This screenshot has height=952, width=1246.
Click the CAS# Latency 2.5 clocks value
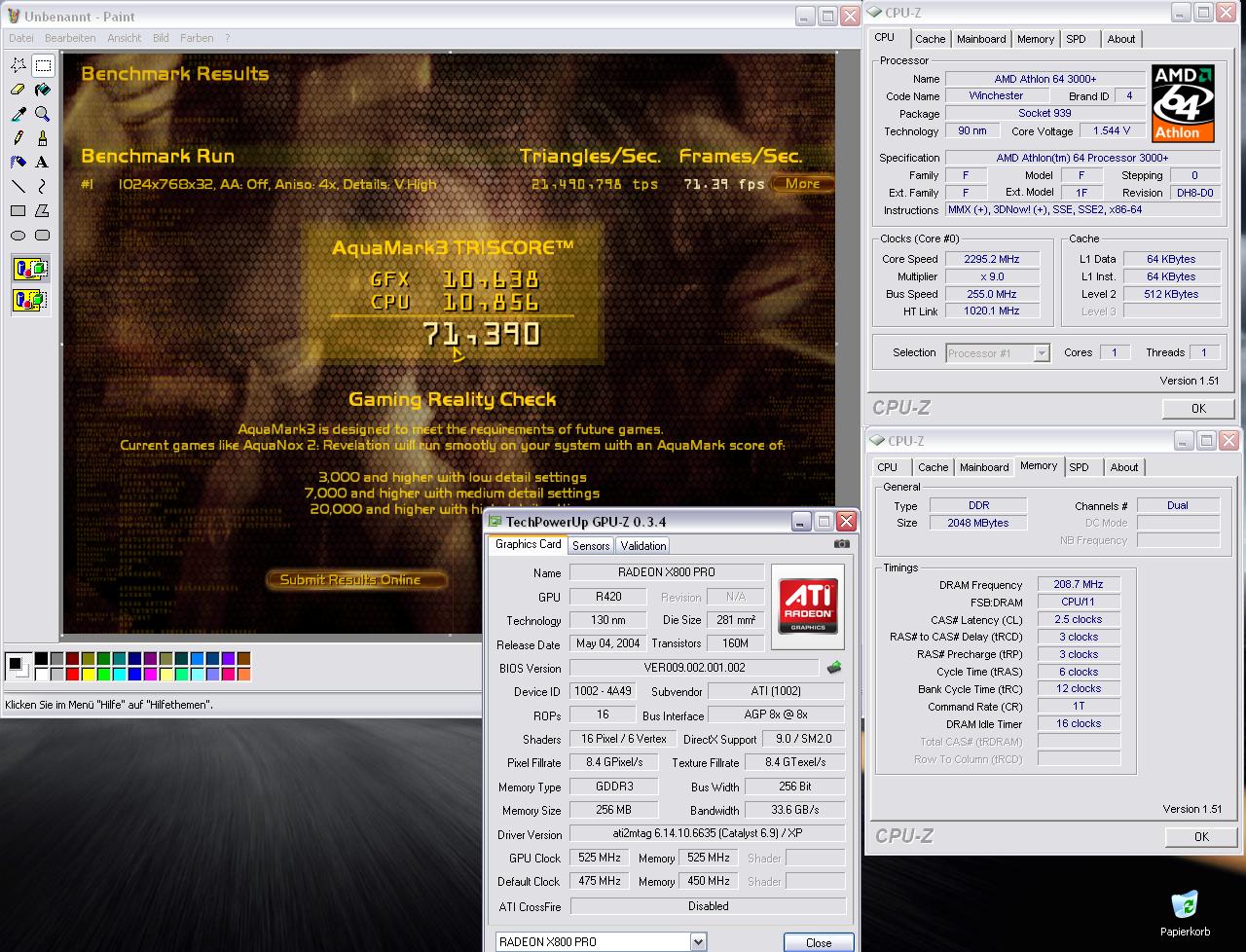pyautogui.click(x=1079, y=619)
